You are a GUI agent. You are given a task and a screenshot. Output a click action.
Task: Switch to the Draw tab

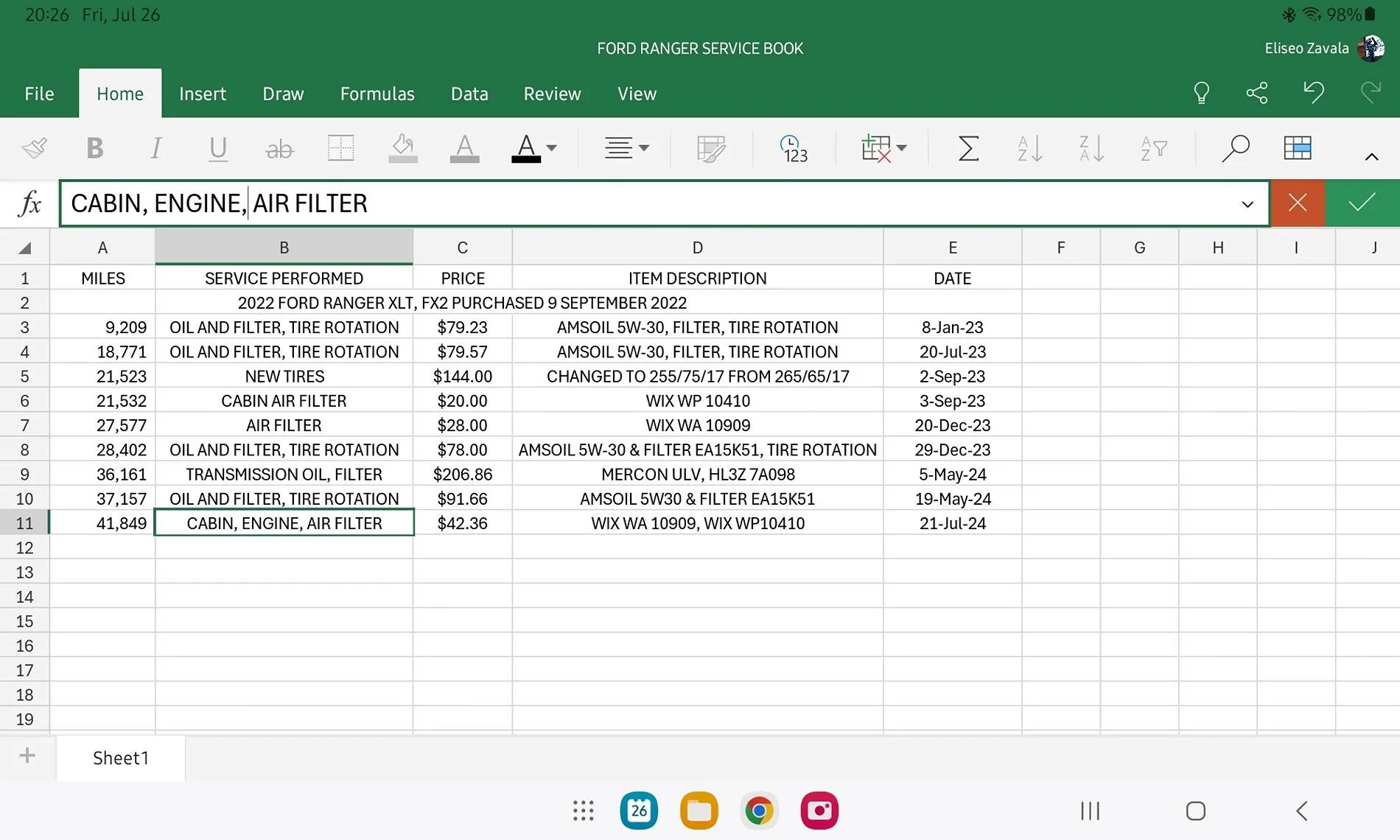point(283,94)
